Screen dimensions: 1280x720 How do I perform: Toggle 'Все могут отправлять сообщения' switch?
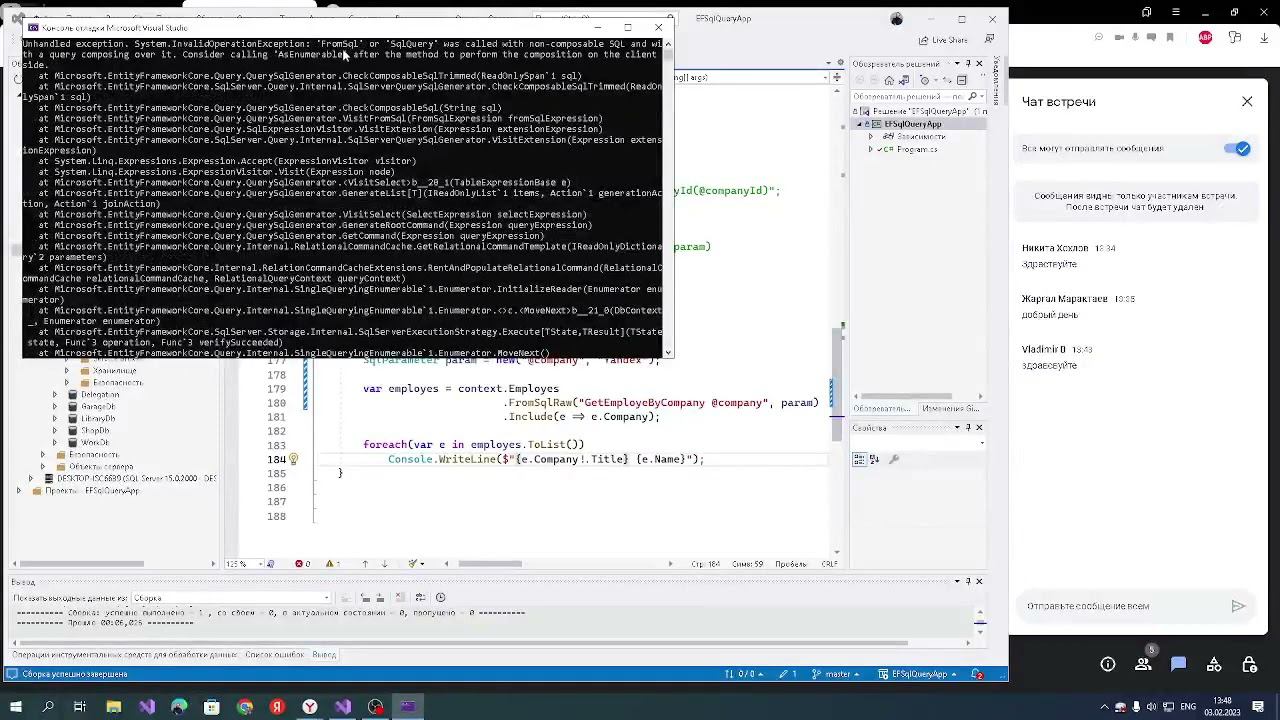[x=1237, y=149]
